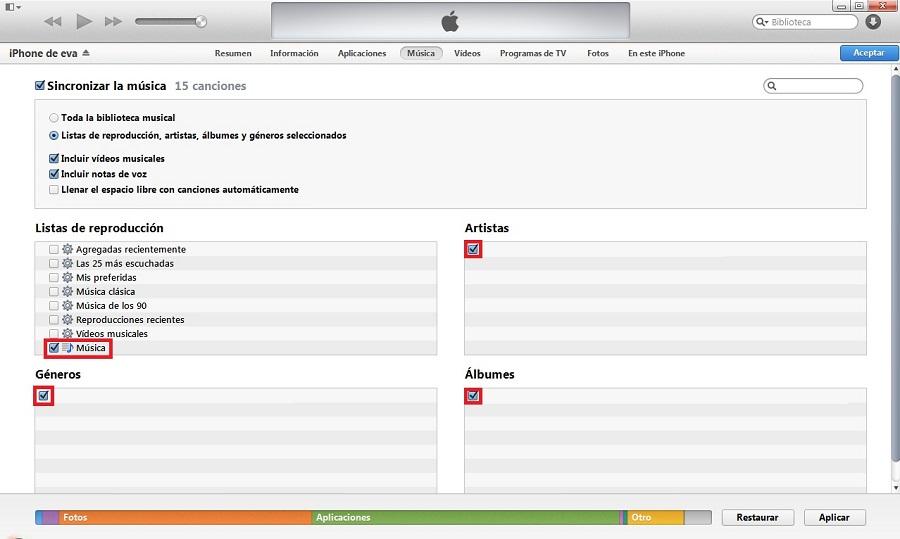Skip forward with the next track button
900x539 pixels.
[x=113, y=21]
